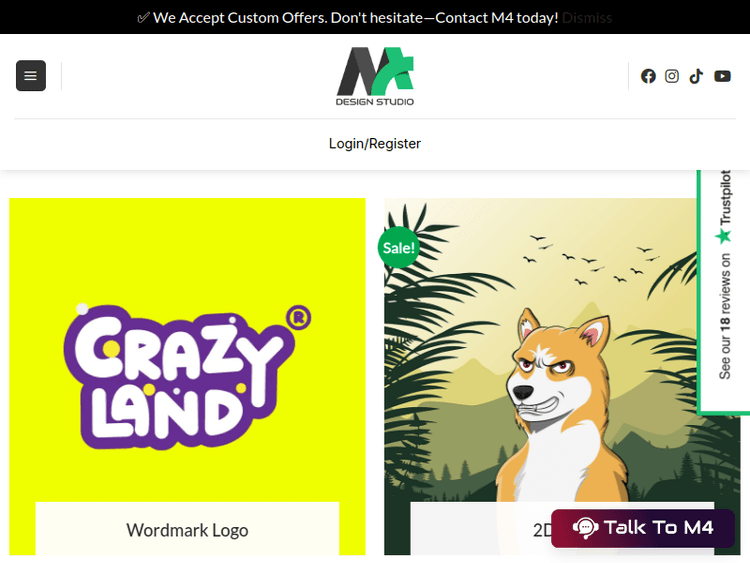Open the Login/Register link
Viewport: 750px width, 563px height.
[375, 144]
